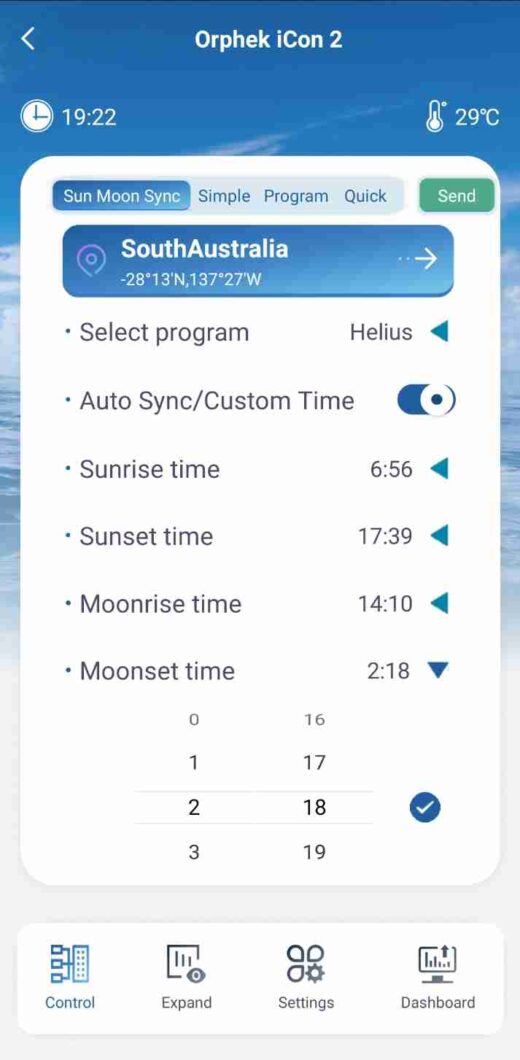Tap the clock icon beside 19:22
This screenshot has width=520, height=1060.
pyautogui.click(x=36, y=117)
